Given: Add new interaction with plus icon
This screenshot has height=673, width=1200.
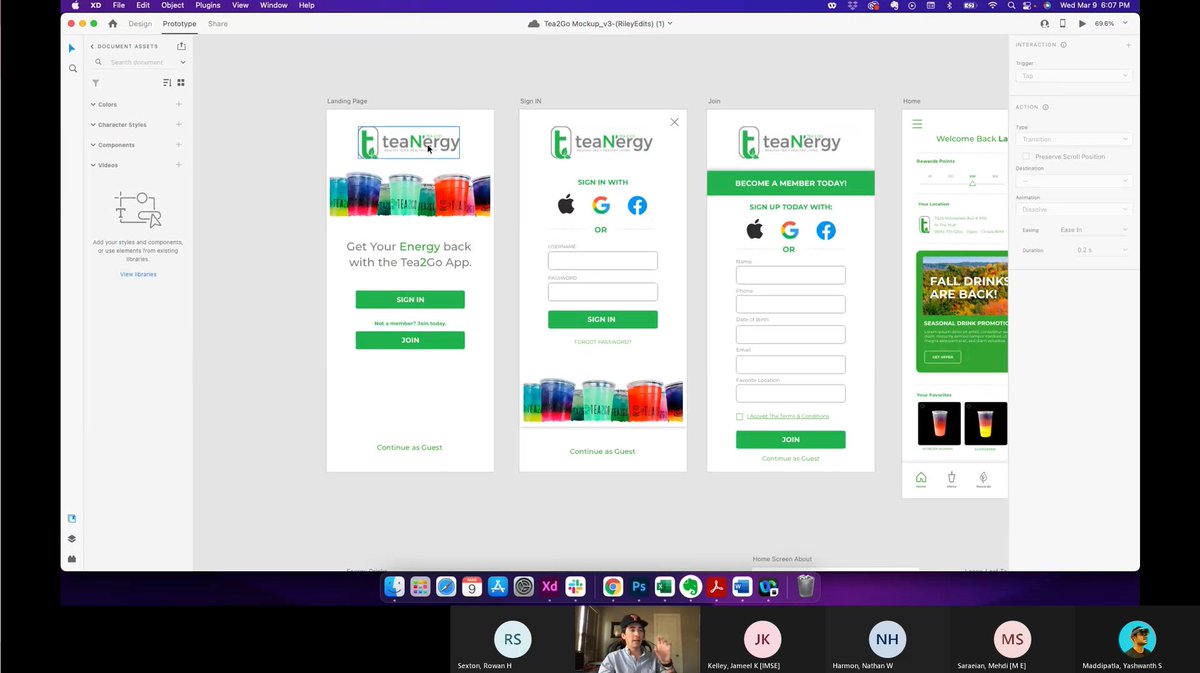Looking at the screenshot, I should 1128,45.
